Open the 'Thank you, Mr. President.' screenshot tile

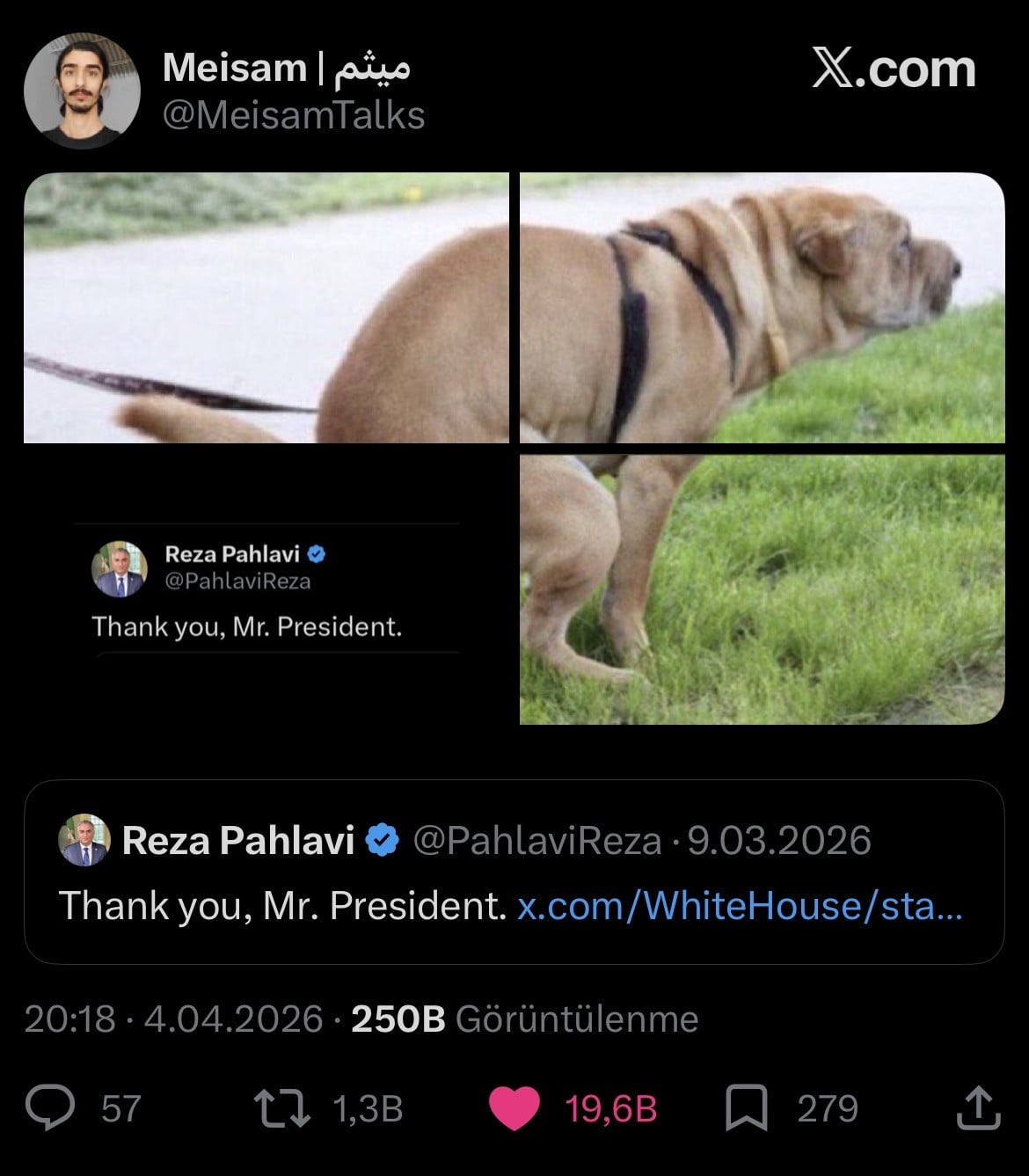click(x=266, y=589)
